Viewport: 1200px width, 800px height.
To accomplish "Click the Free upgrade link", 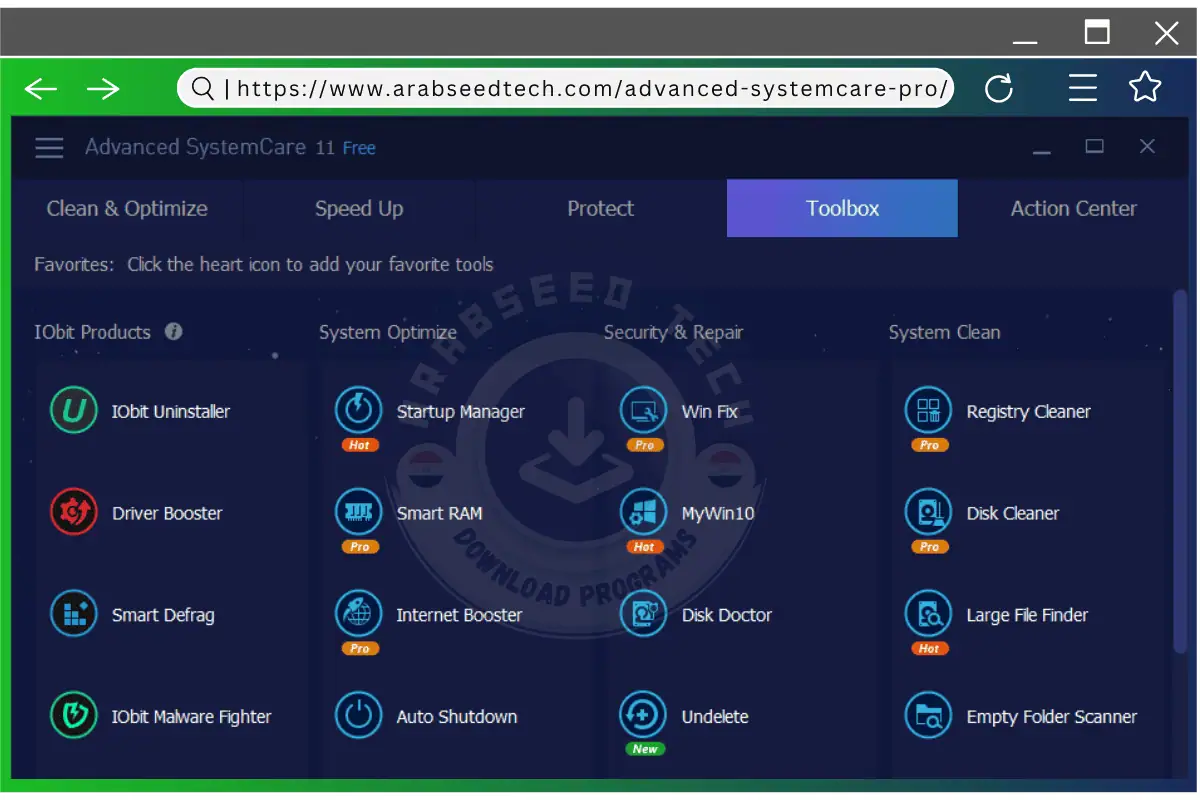I will coord(357,147).
